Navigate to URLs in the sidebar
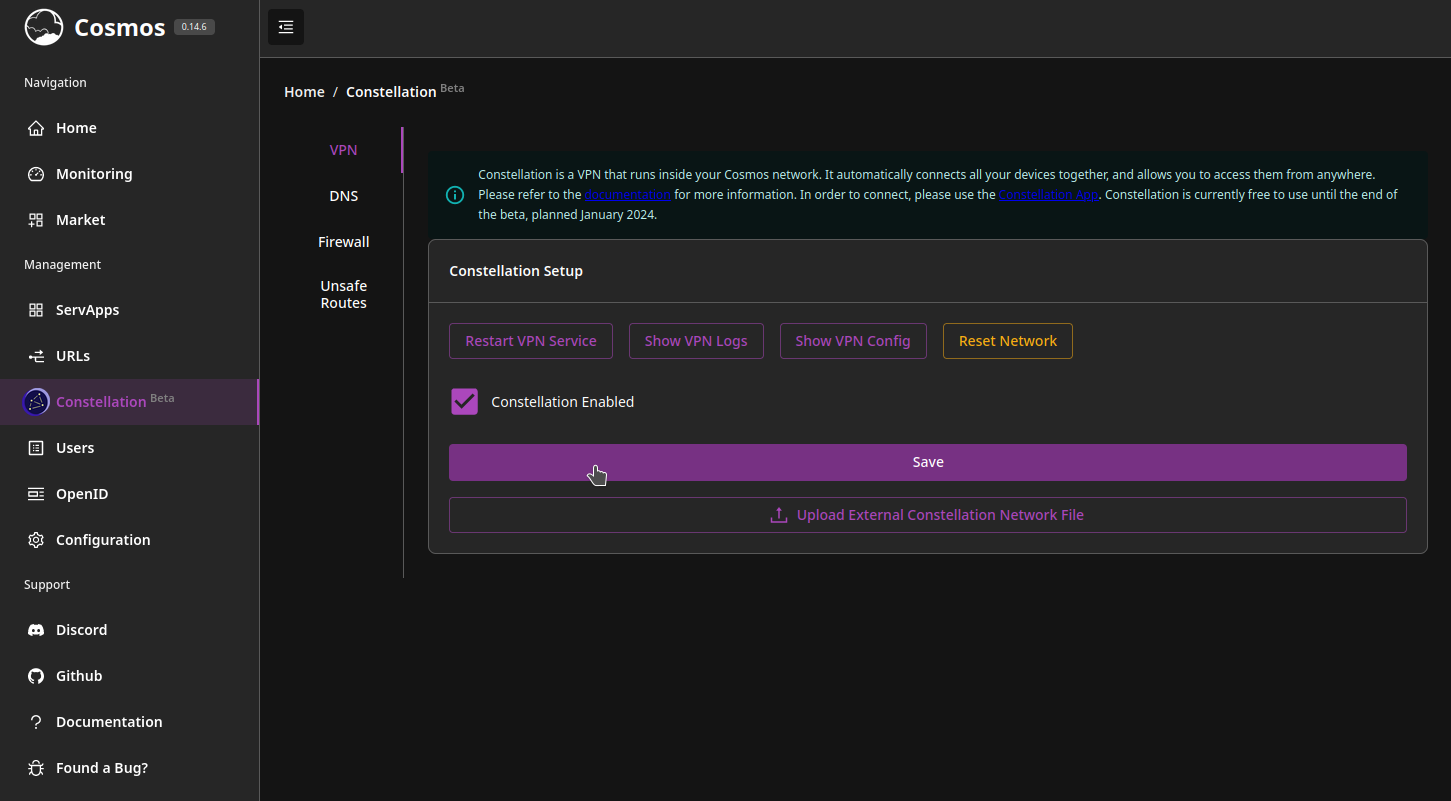Viewport: 1451px width, 801px height. [x=73, y=356]
